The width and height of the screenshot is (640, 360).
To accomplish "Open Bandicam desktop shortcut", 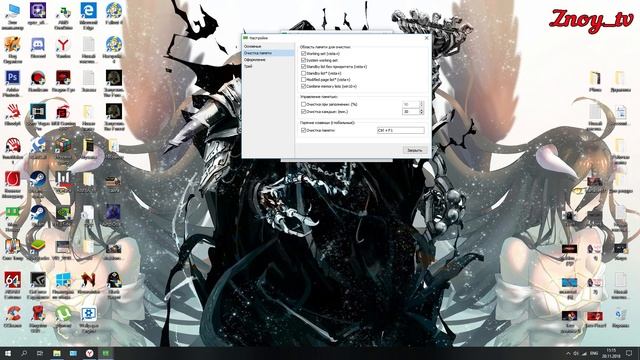I will click(38, 81).
